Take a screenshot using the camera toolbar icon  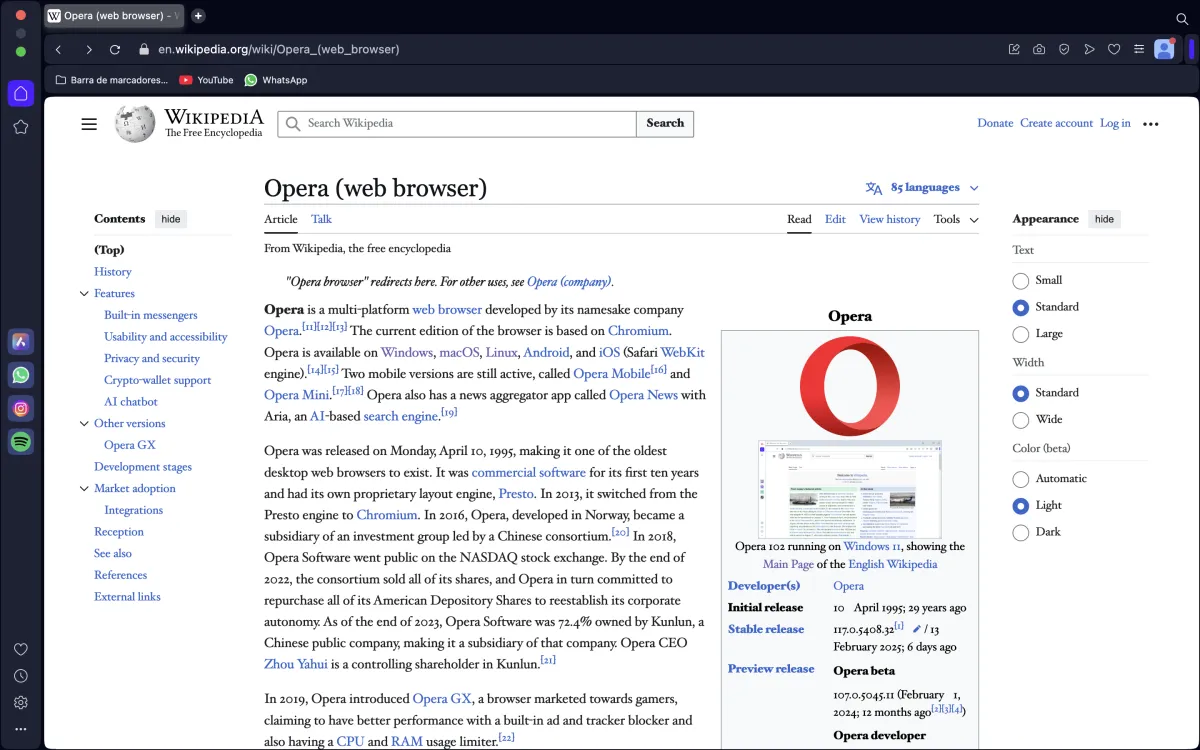1038,49
